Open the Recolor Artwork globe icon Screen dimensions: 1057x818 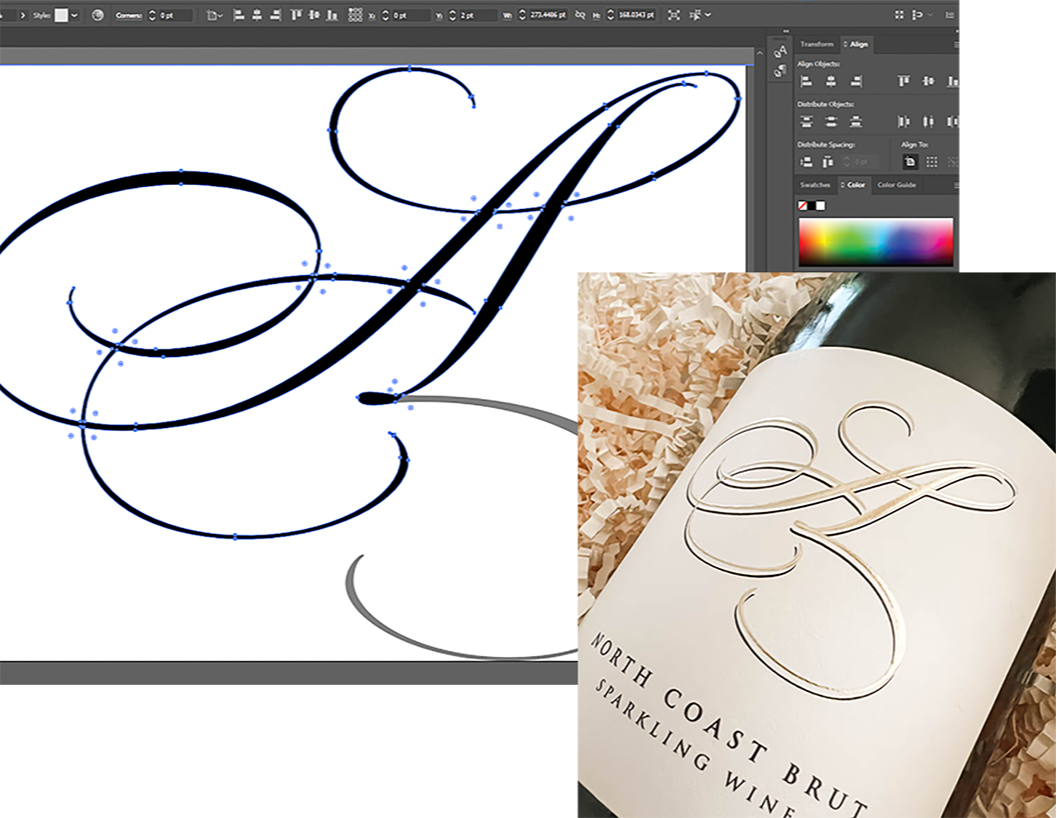(98, 15)
